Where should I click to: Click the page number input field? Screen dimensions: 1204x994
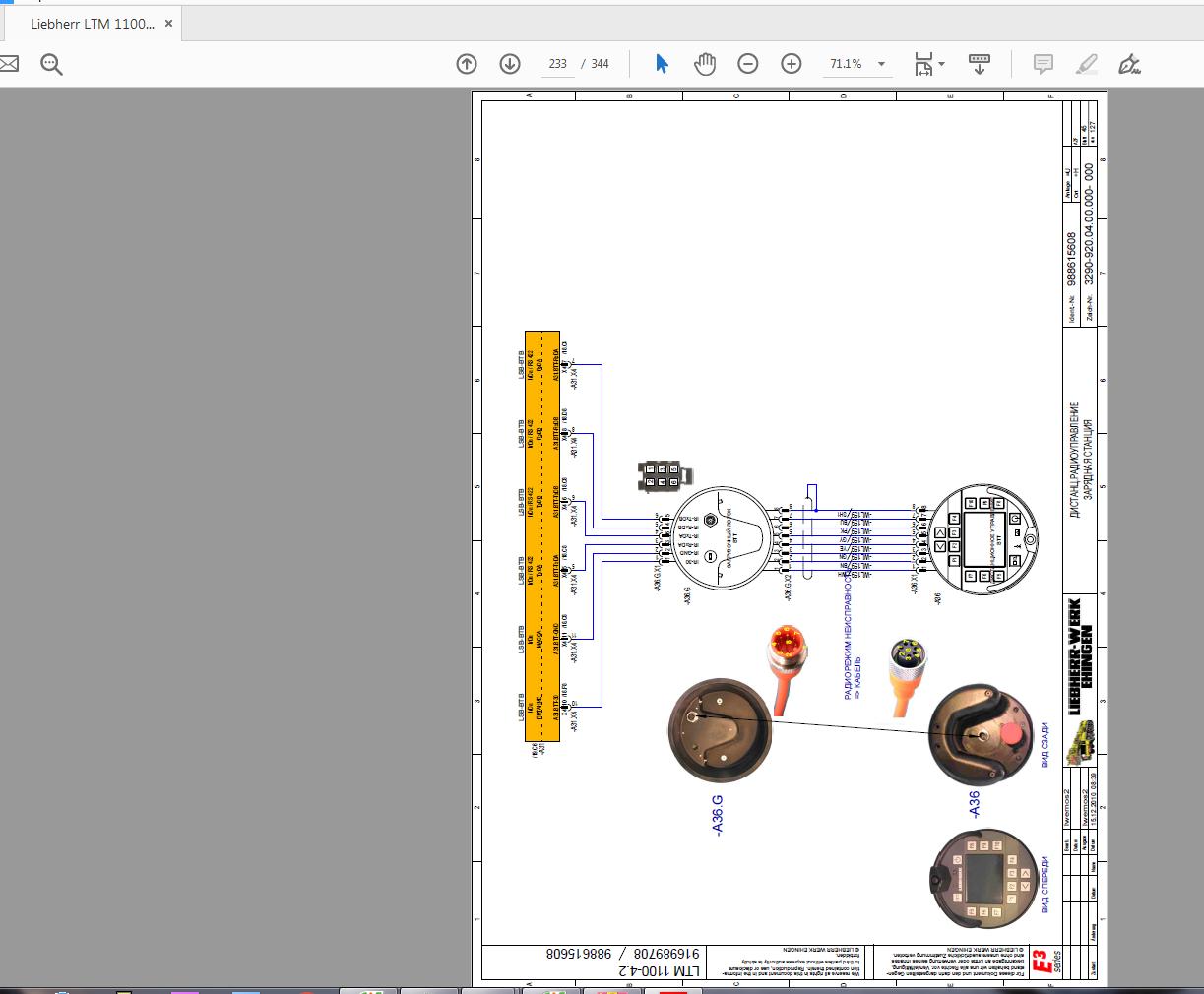[557, 63]
